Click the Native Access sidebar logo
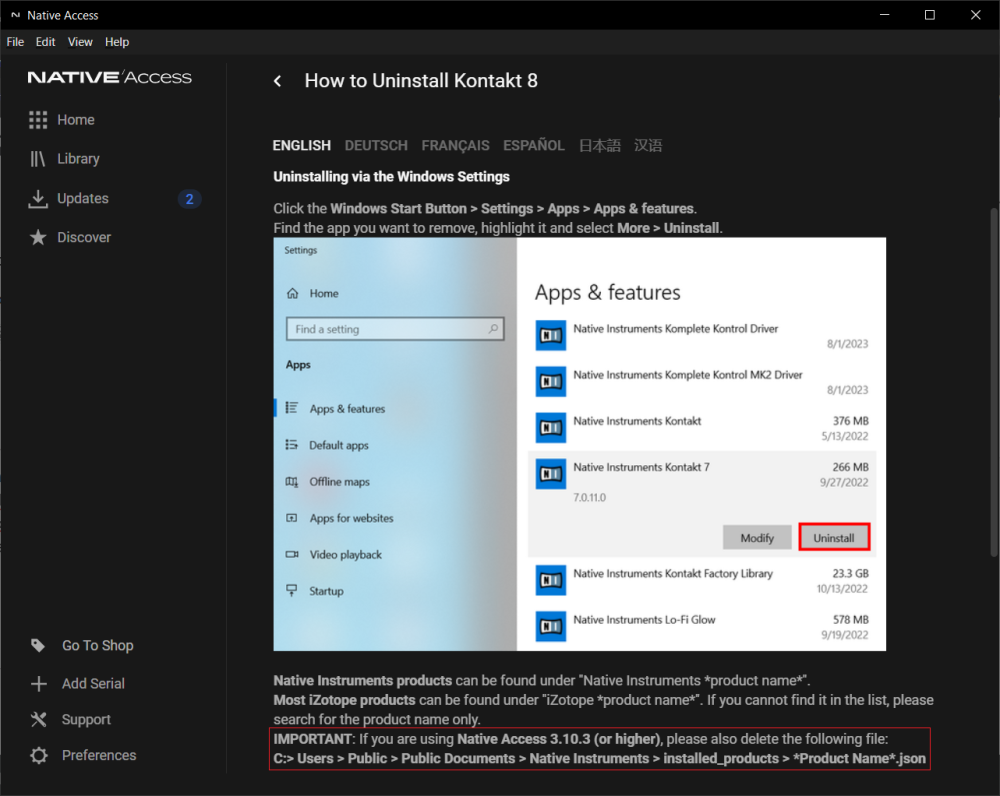1000x796 pixels. [109, 78]
